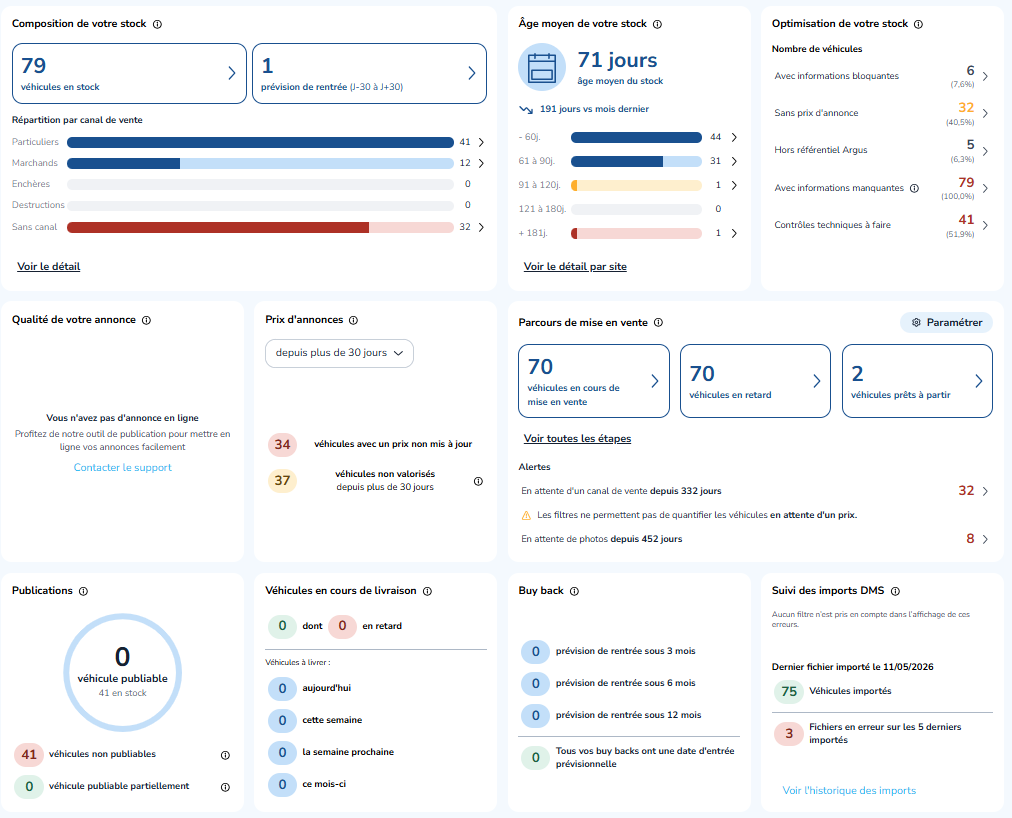Expand En attente de photos alert chevron
Image resolution: width=1012 pixels, height=818 pixels.
985,539
